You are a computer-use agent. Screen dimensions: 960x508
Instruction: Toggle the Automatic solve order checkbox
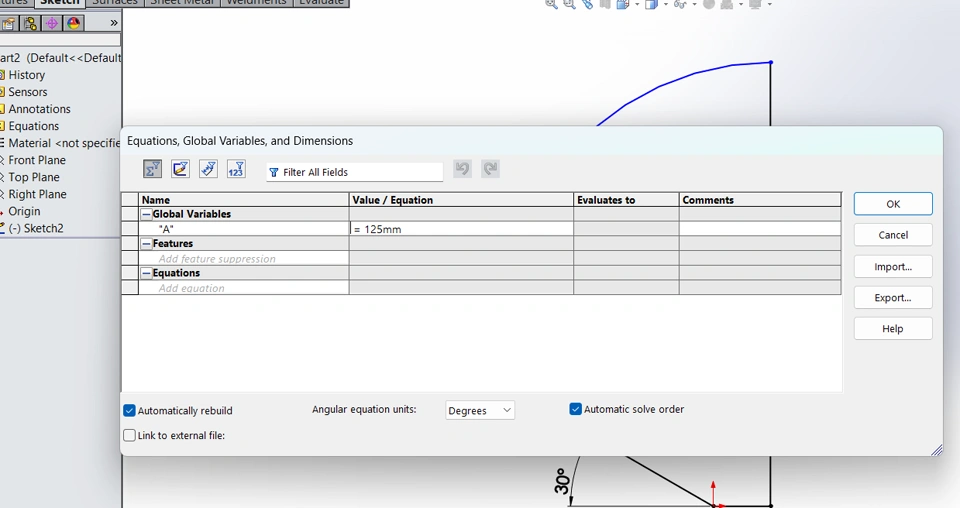pyautogui.click(x=576, y=409)
